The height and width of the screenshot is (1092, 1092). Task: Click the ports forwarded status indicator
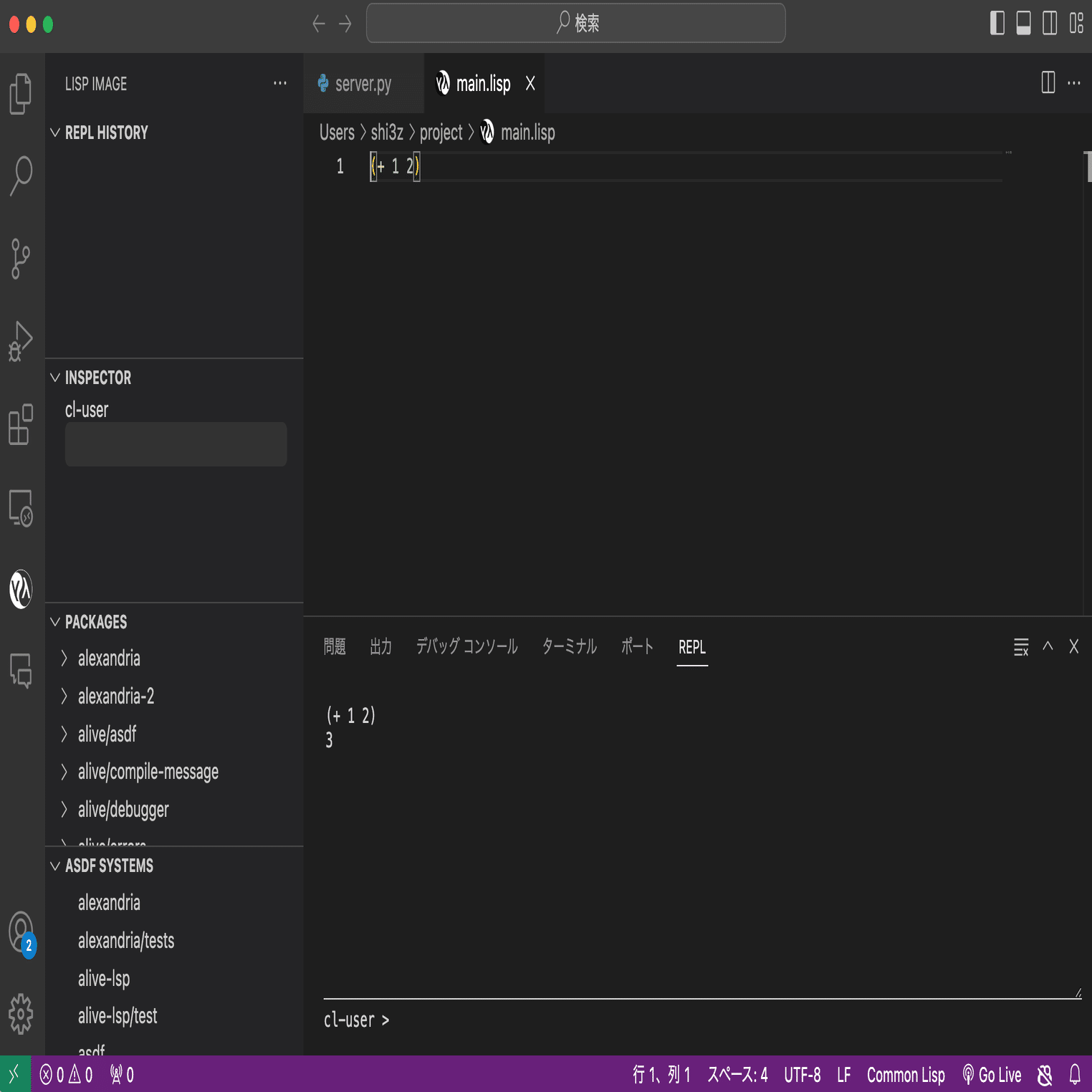122,1074
